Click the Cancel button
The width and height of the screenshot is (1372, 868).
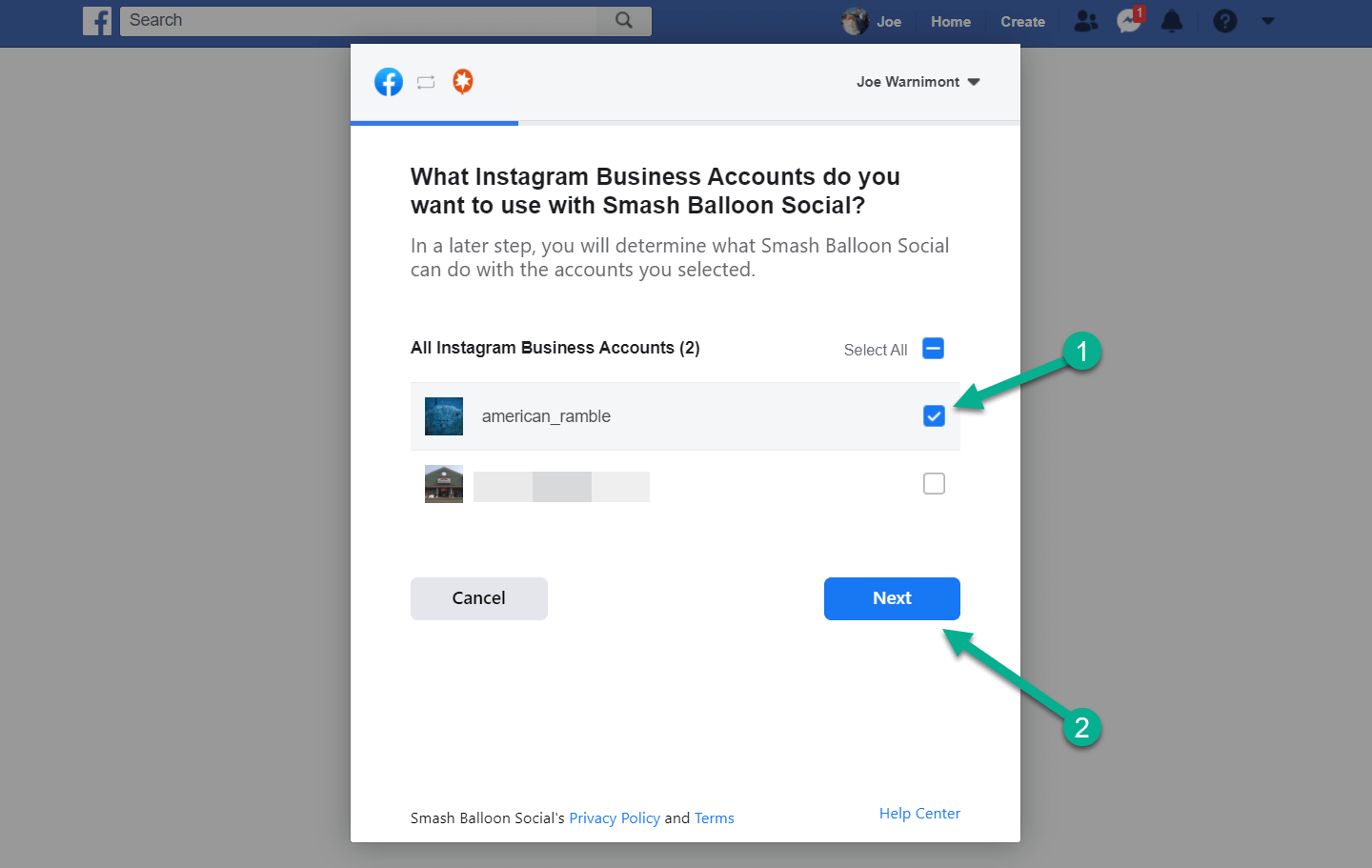[x=479, y=598]
